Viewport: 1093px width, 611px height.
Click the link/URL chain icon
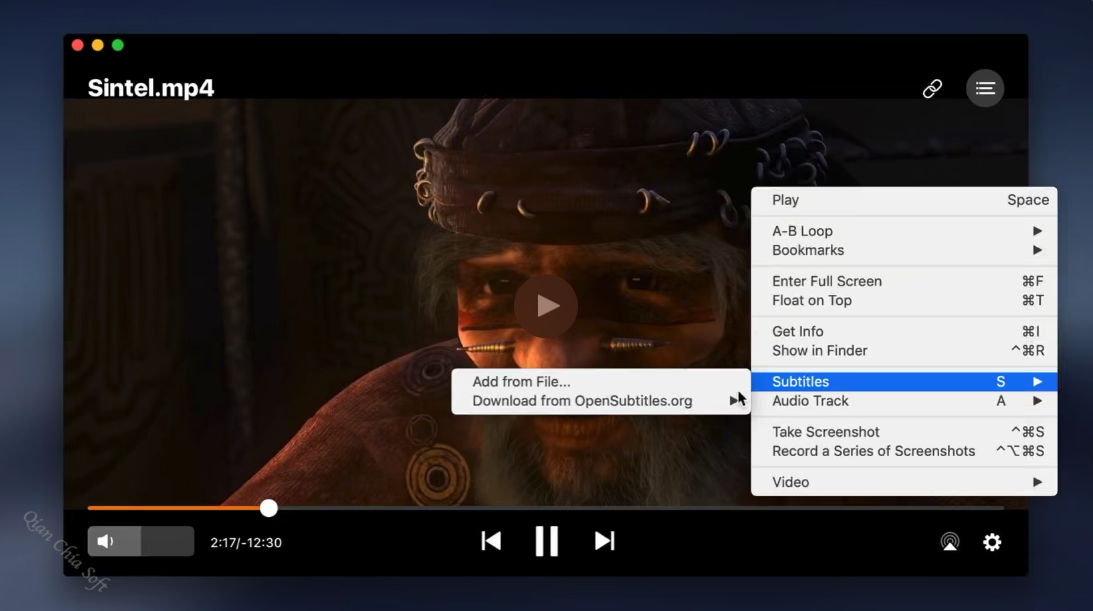coord(932,88)
